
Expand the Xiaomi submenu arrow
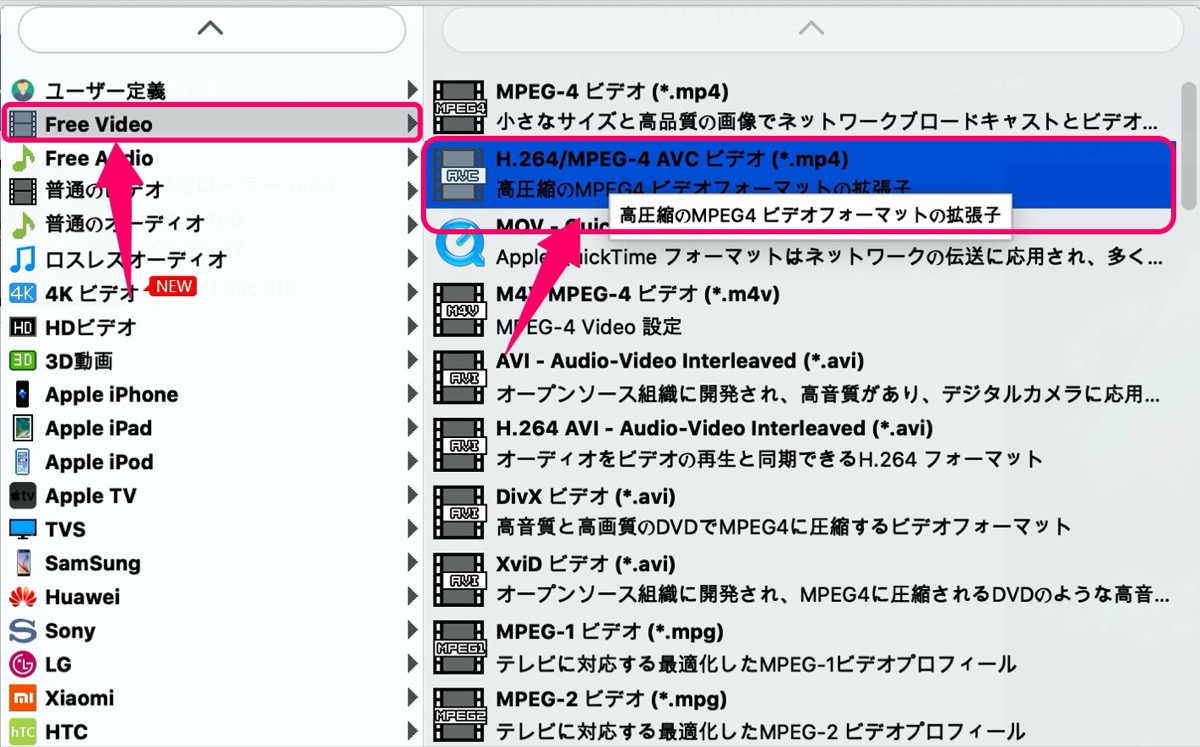(x=412, y=698)
